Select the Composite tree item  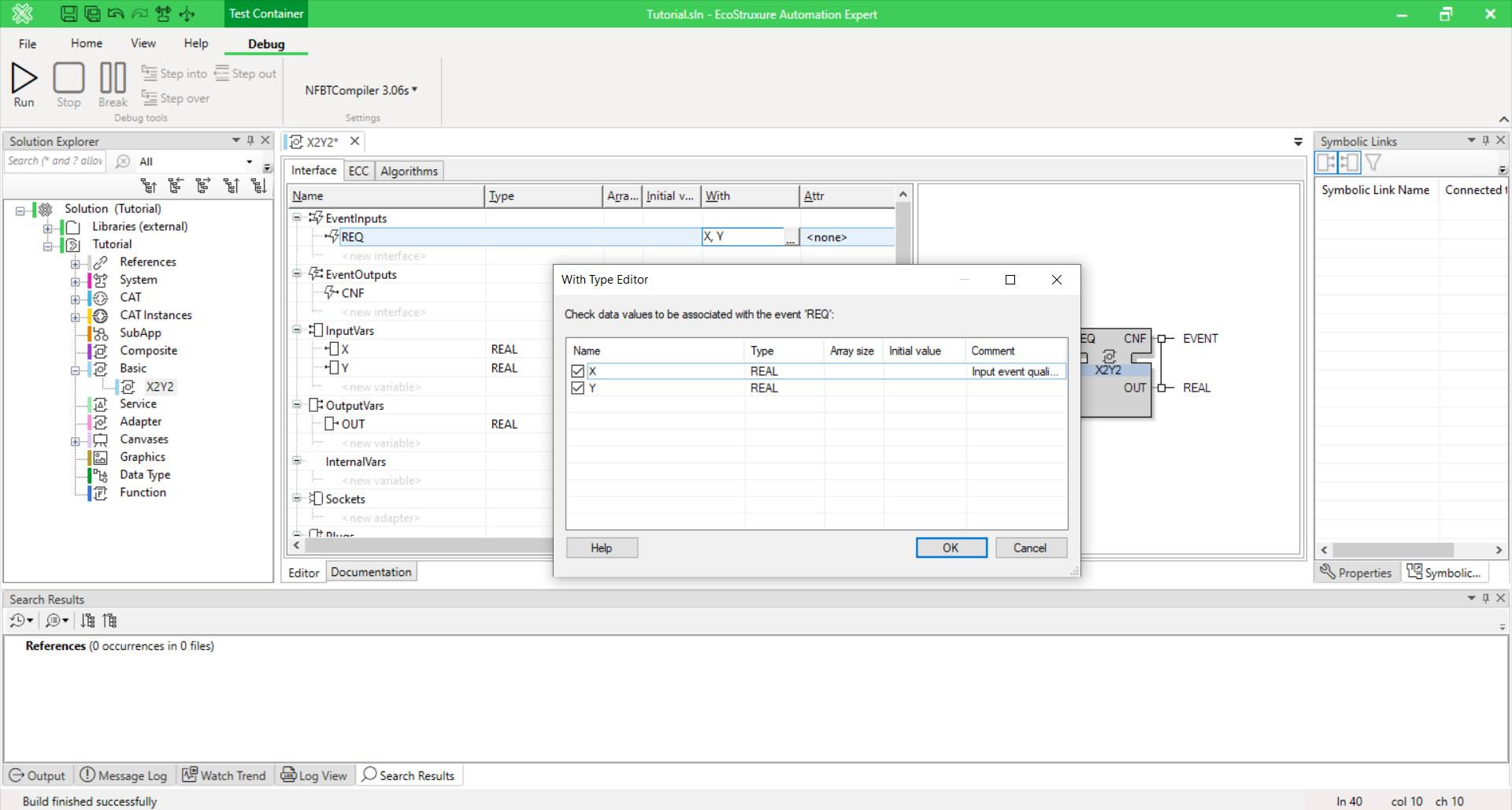[x=148, y=351]
